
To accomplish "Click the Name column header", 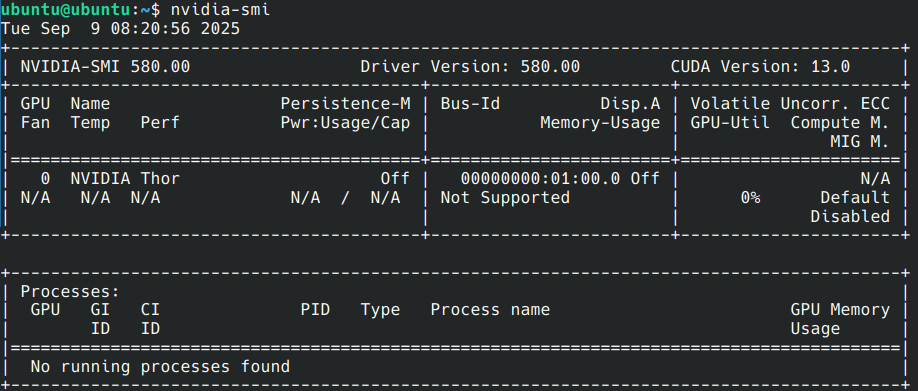I will 90,104.
